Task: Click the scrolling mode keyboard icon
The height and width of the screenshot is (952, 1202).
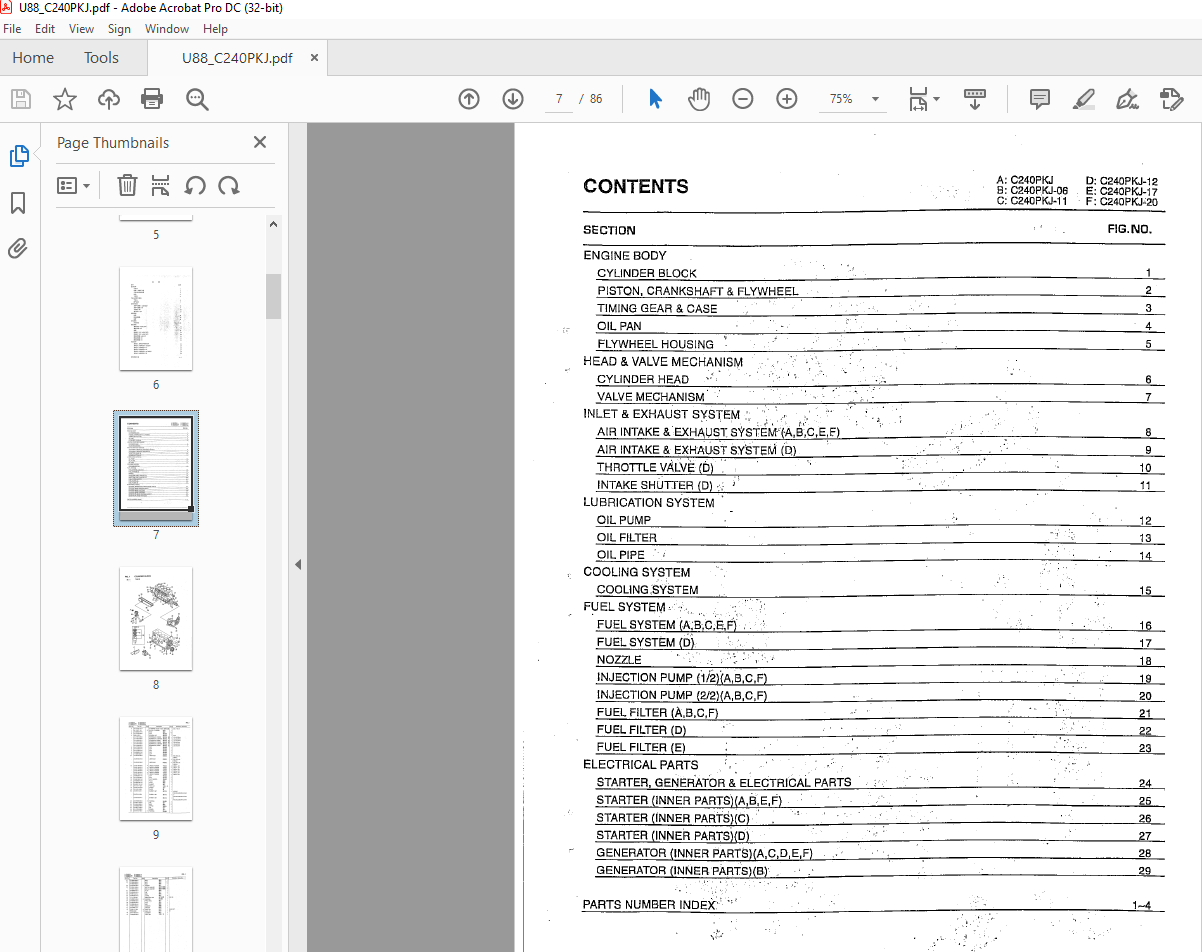Action: 975,99
